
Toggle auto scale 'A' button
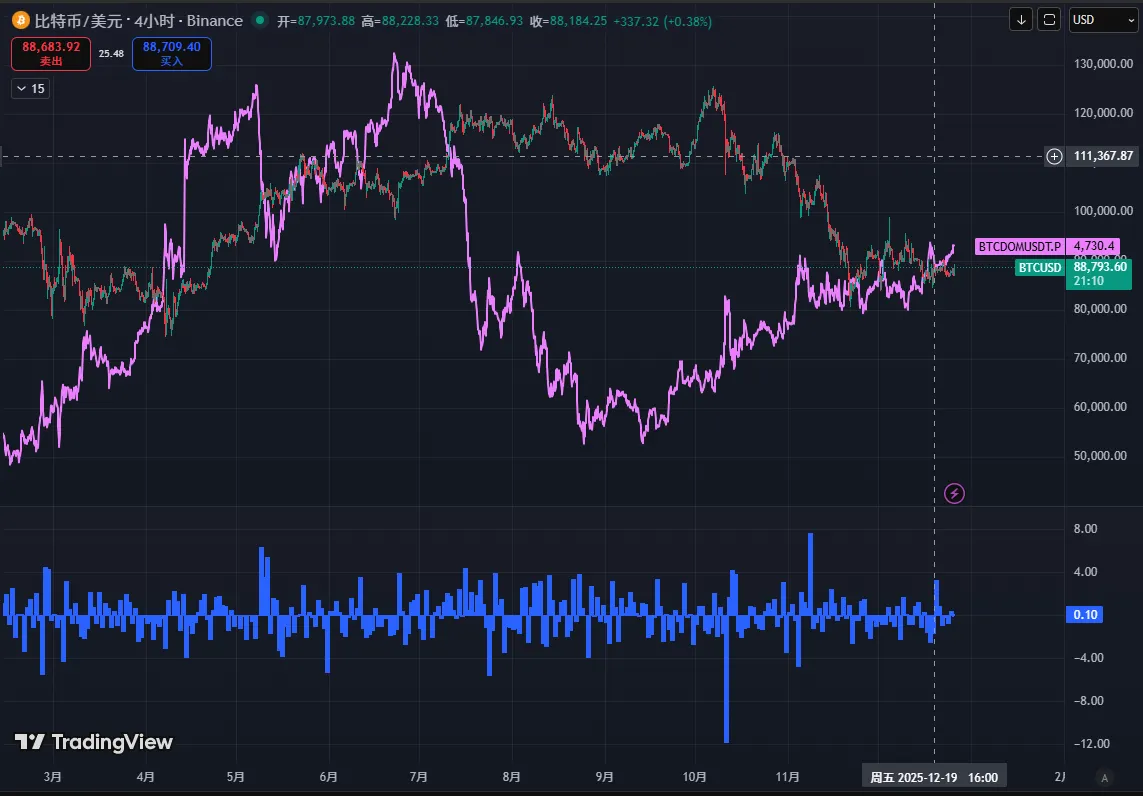point(1104,777)
